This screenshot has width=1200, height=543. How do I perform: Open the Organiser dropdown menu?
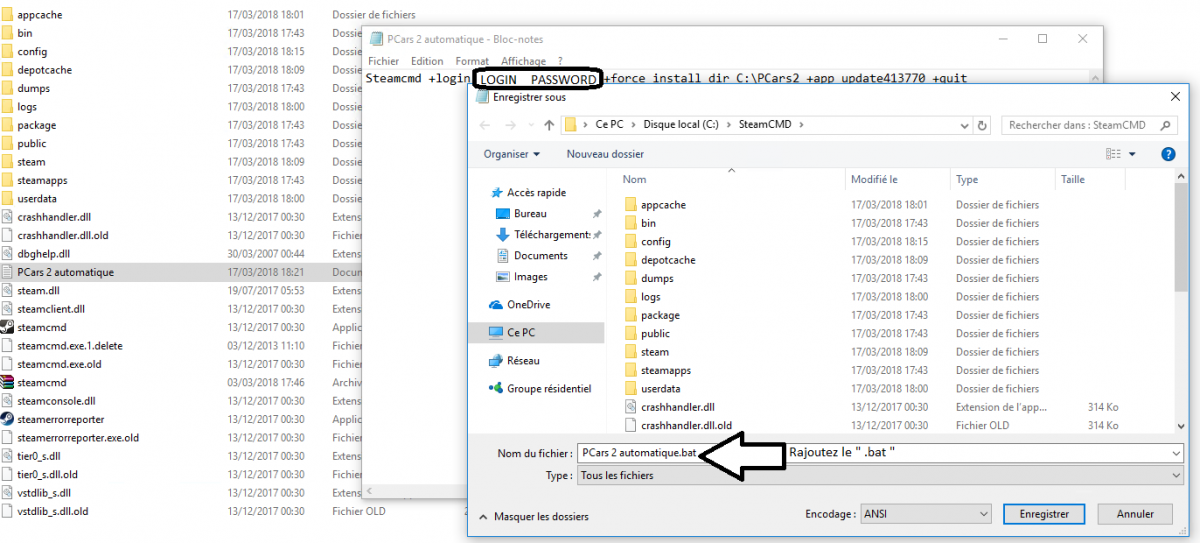(512, 154)
